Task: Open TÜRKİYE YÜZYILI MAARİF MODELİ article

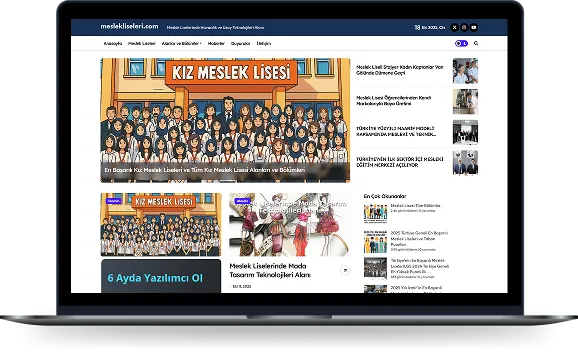Action: tap(396, 131)
